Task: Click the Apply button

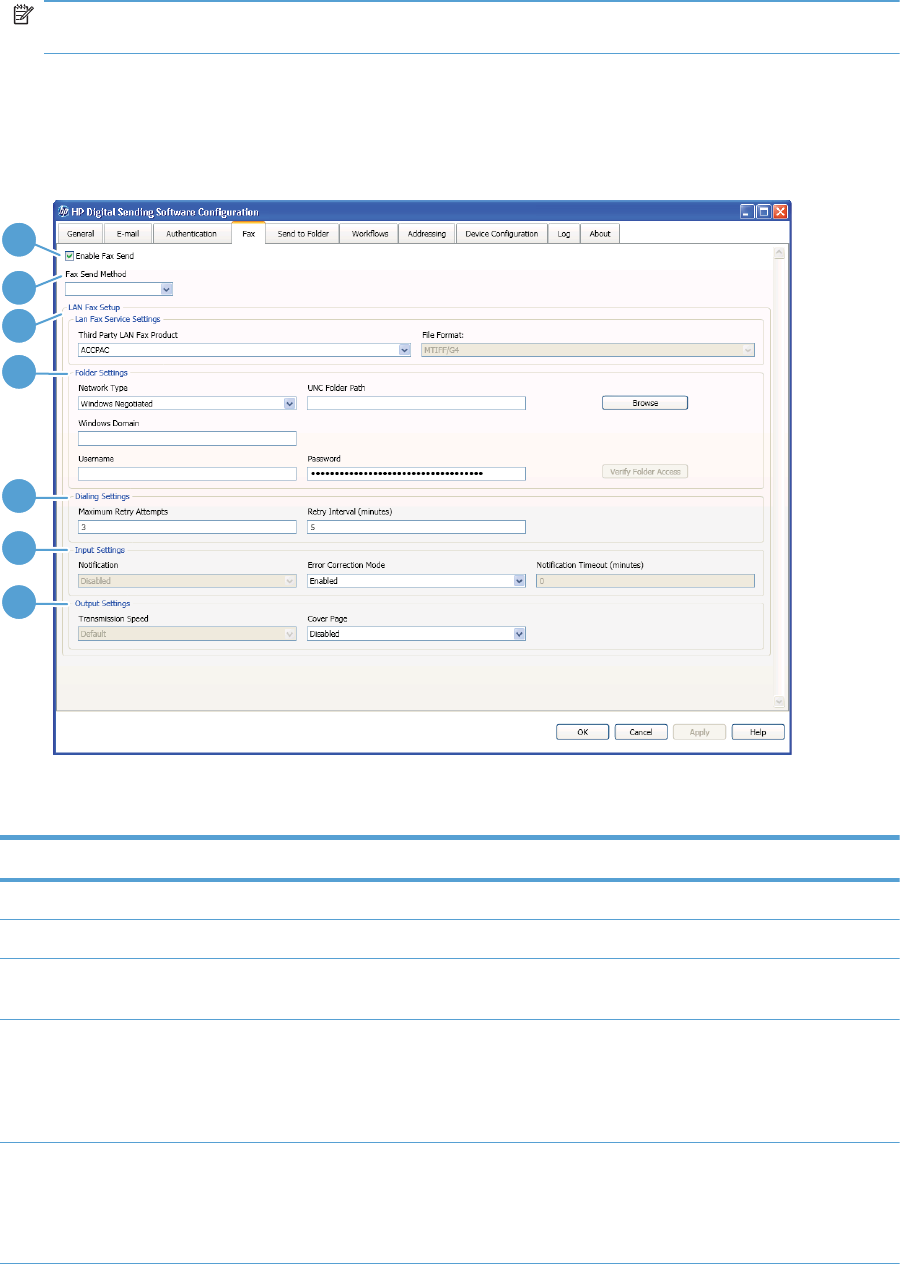Action: [700, 732]
